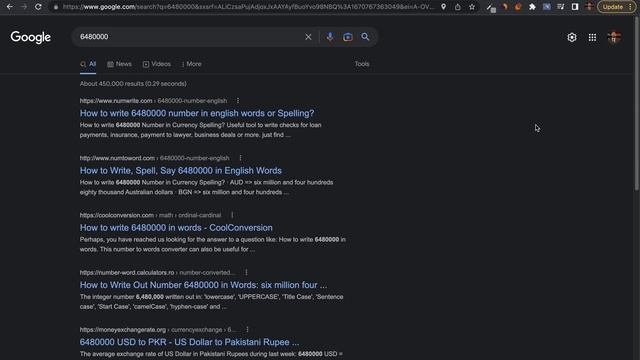The width and height of the screenshot is (640, 360).
Task: Click the browser address bar URL
Action: pos(248,7)
